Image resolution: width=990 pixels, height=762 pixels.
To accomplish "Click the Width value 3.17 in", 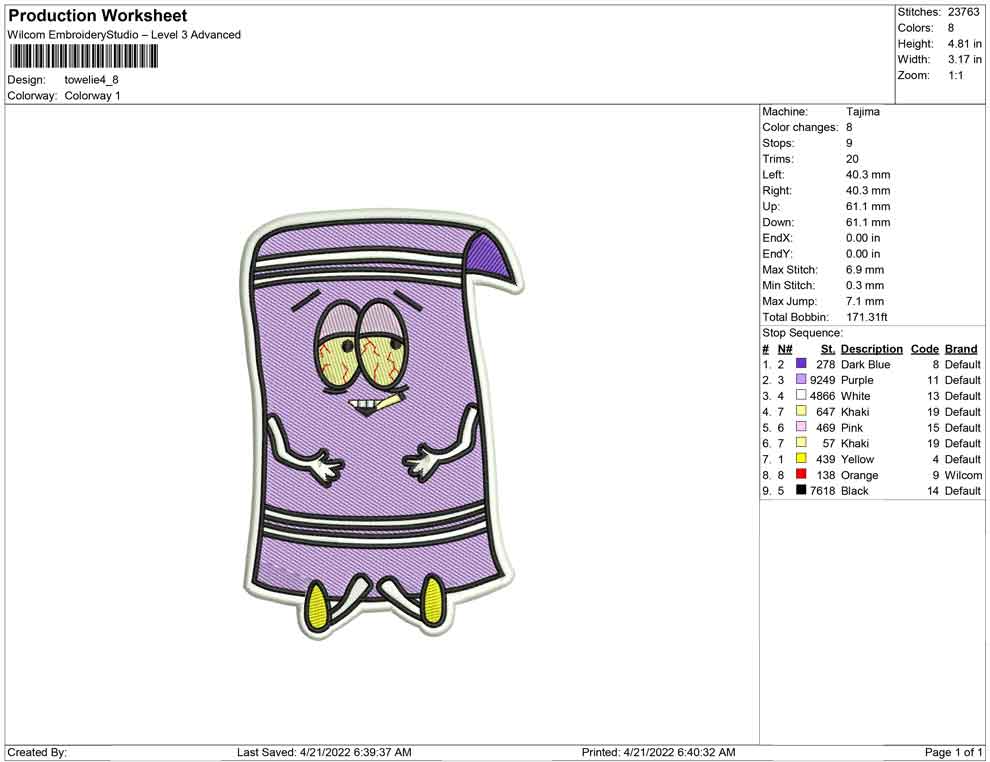I will 965,59.
